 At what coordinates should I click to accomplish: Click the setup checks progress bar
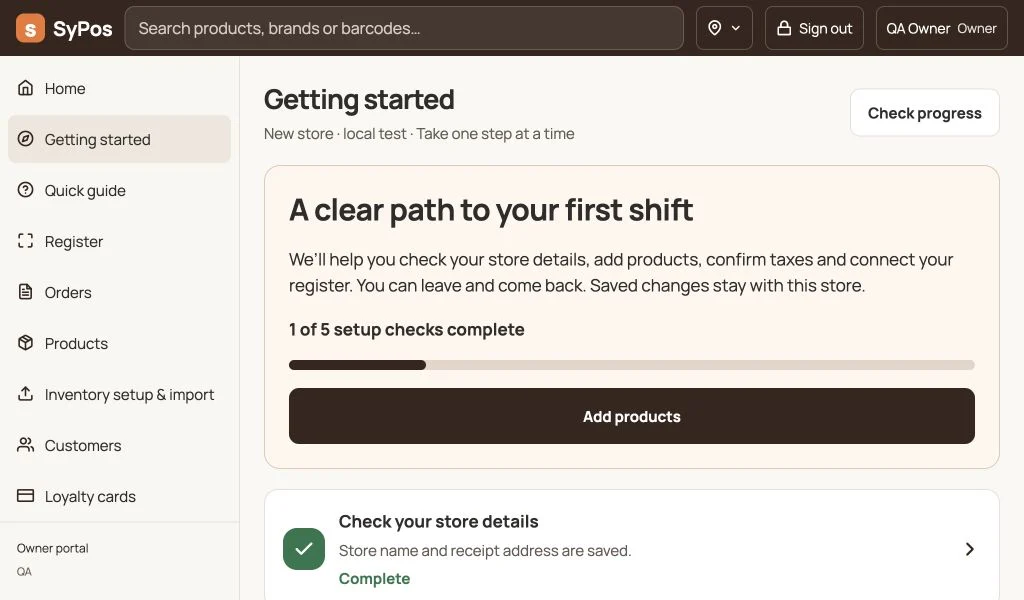click(632, 365)
